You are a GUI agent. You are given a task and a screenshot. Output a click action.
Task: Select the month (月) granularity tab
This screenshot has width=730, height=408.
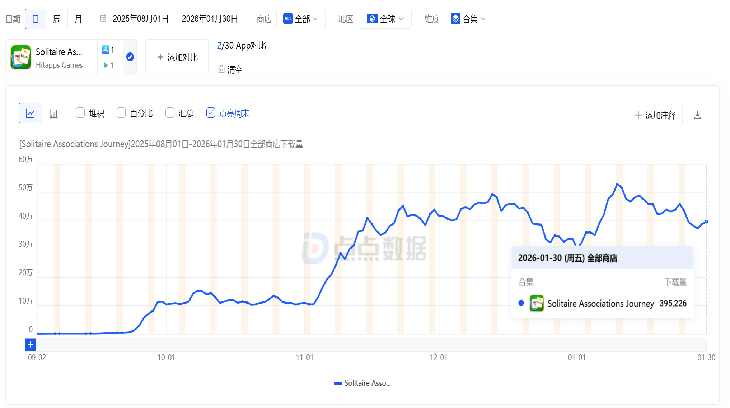click(x=78, y=18)
